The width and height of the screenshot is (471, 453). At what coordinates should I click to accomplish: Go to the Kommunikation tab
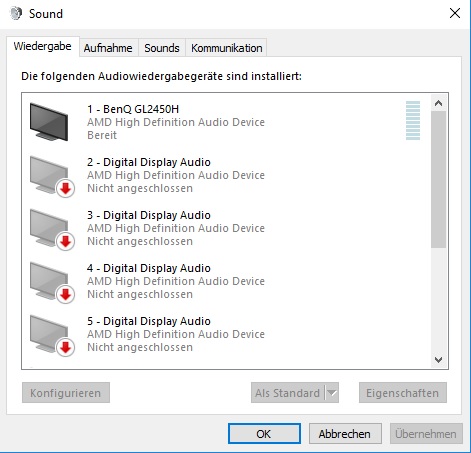point(226,48)
